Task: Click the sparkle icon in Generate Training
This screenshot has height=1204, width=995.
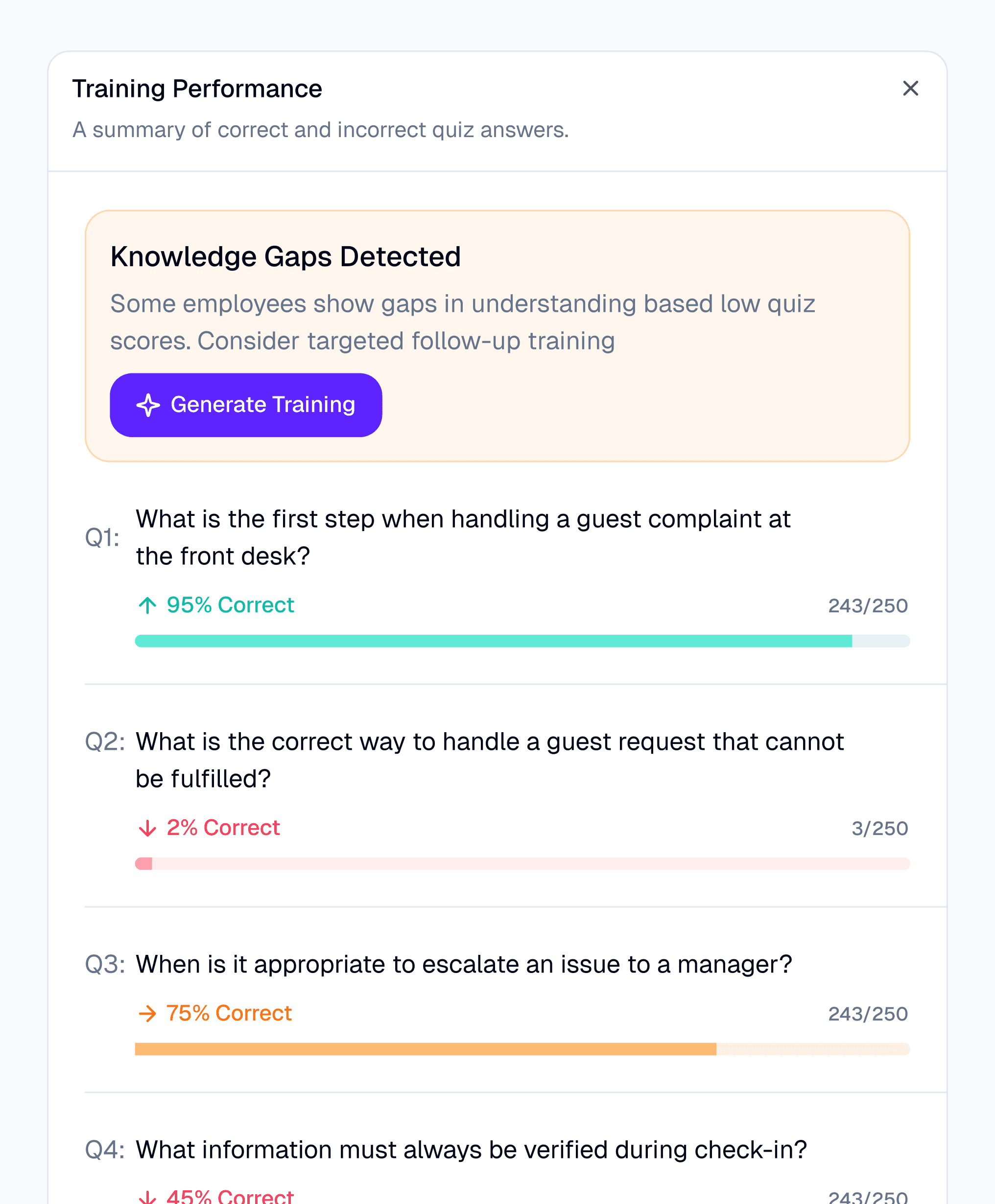Action: tap(148, 405)
